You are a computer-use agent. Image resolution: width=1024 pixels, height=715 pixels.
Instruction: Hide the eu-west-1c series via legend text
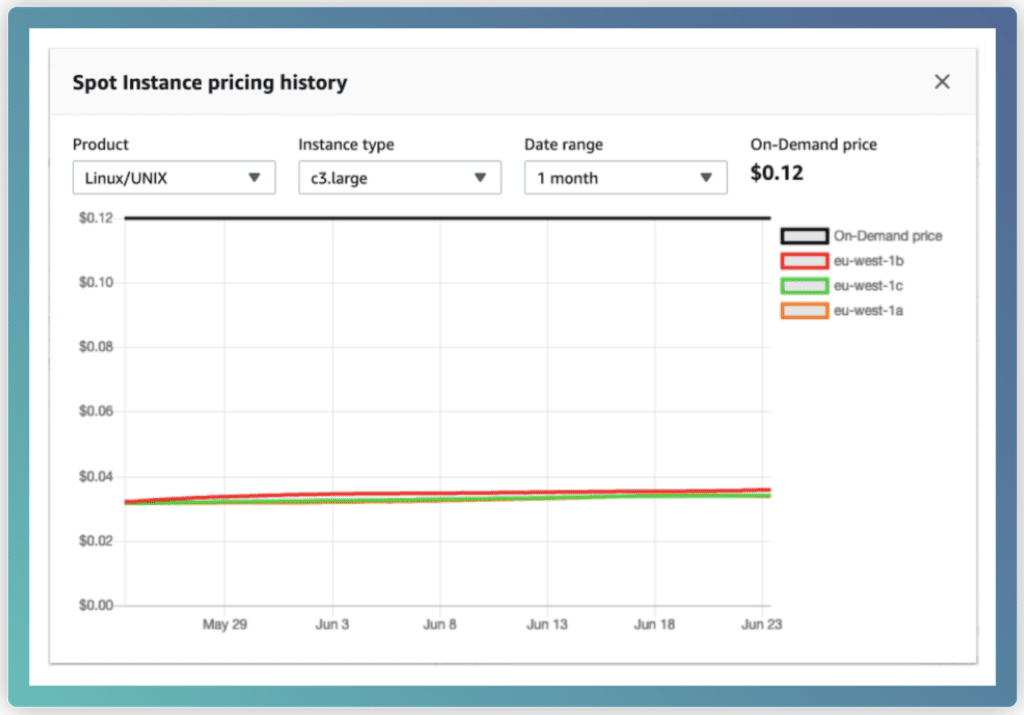869,286
